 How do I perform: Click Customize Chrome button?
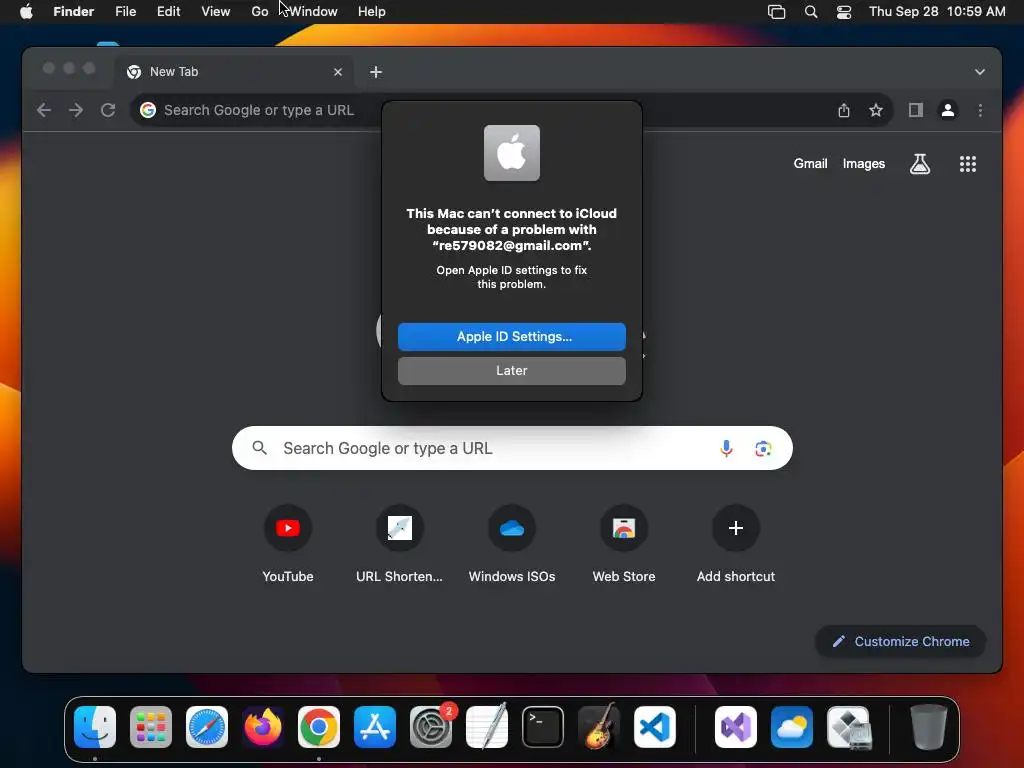[901, 641]
